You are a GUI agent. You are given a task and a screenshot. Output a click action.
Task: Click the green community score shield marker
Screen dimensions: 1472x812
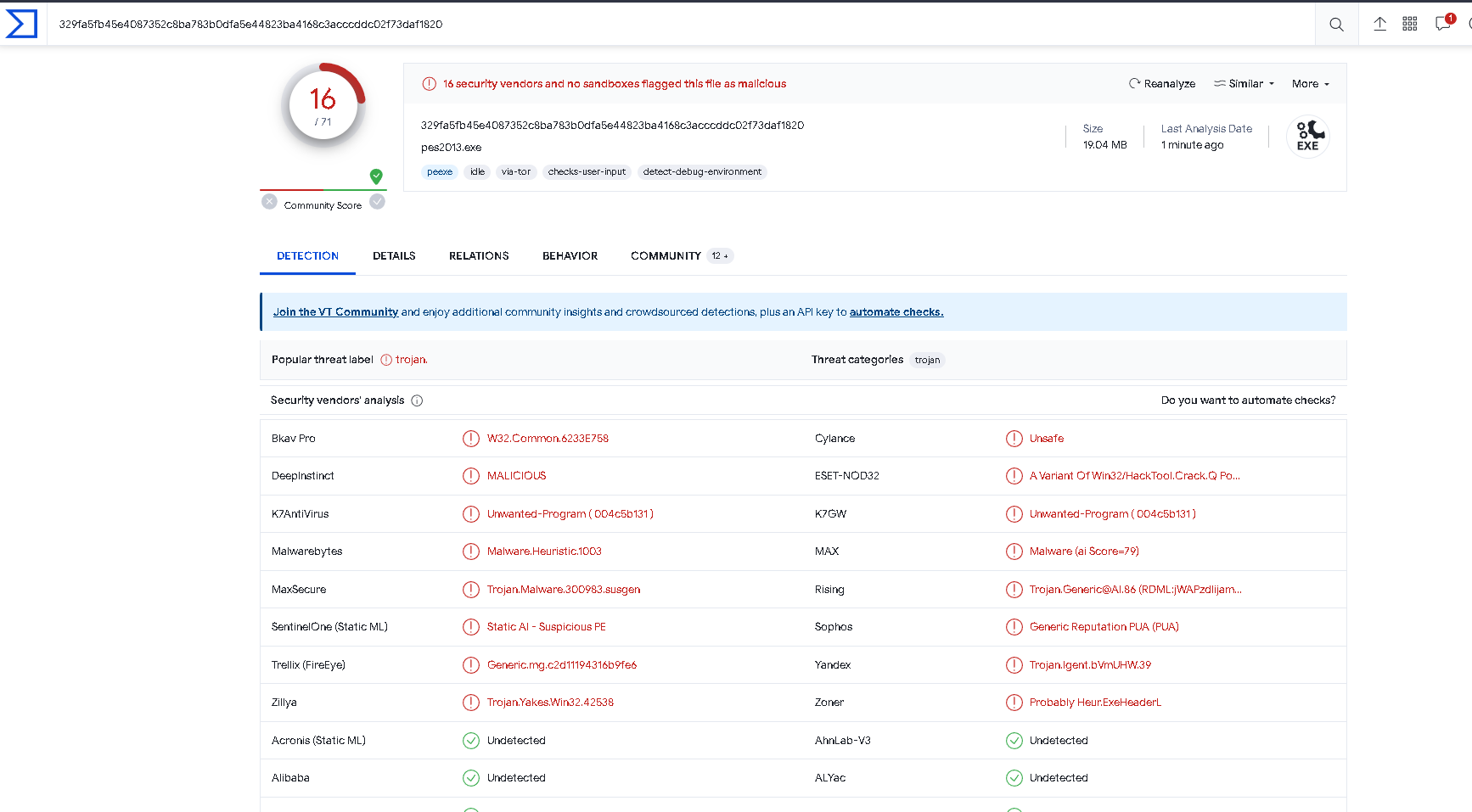point(376,176)
